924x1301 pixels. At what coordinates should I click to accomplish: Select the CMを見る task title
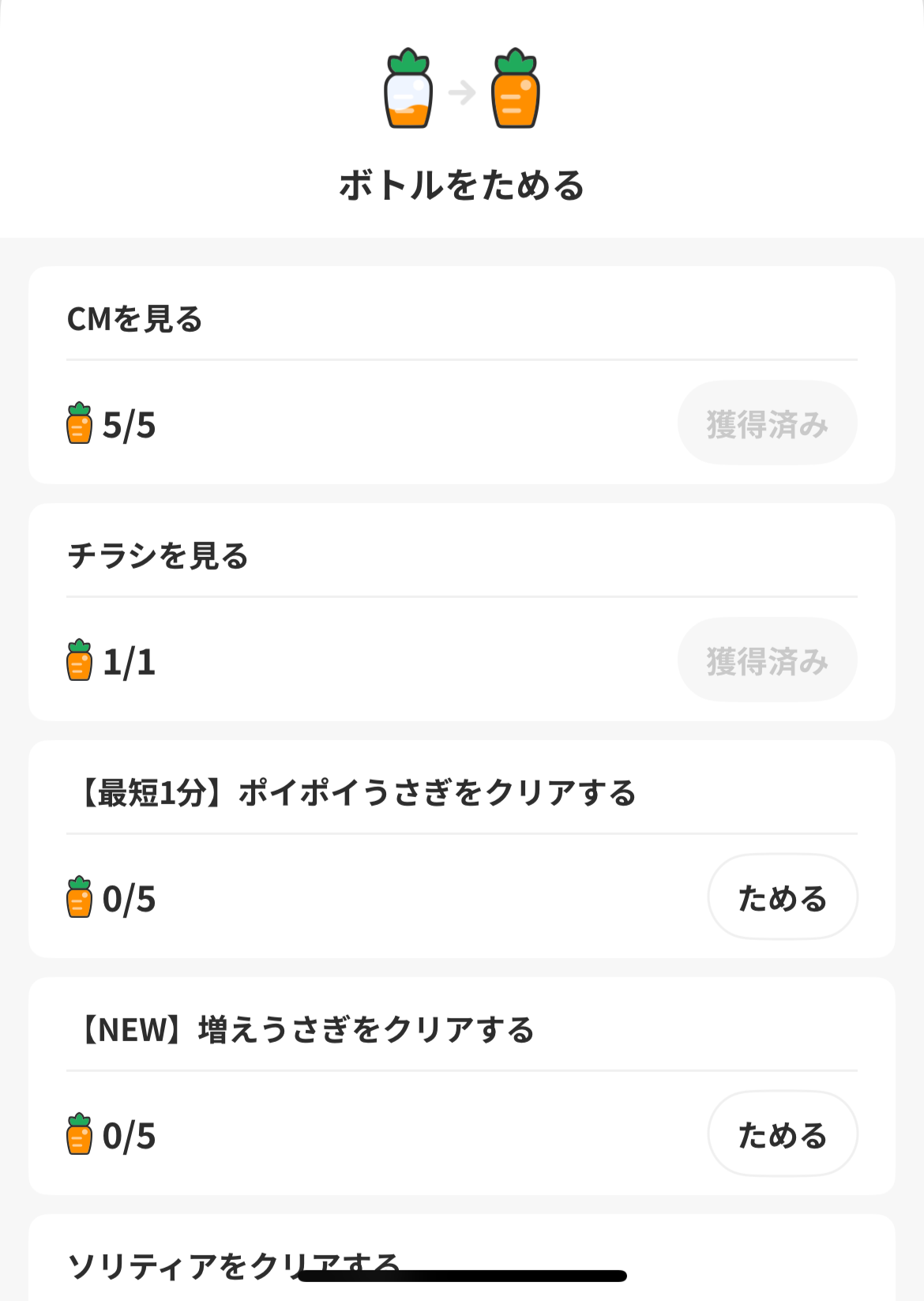coord(135,319)
